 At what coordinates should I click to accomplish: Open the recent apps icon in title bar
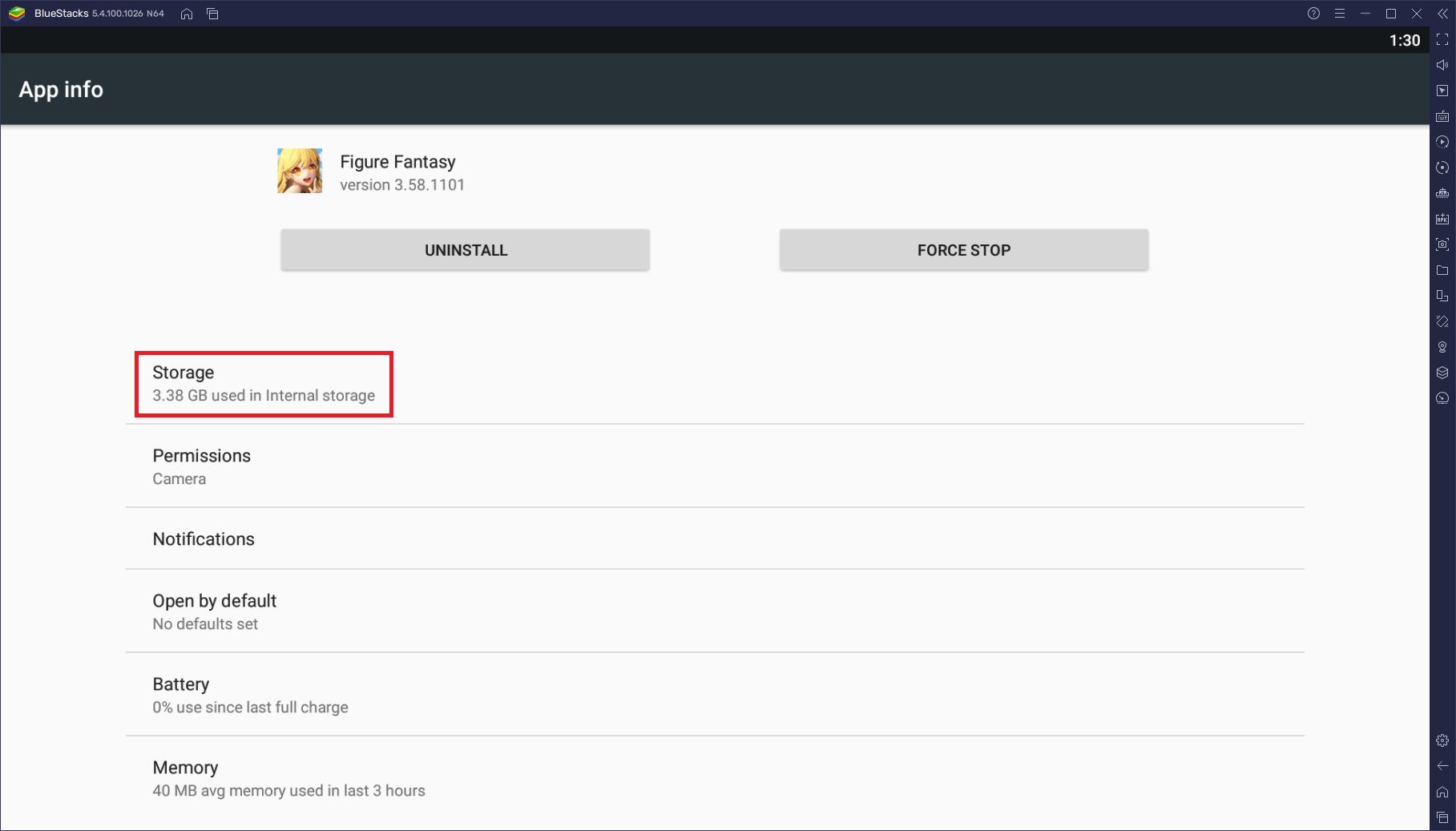[x=212, y=14]
